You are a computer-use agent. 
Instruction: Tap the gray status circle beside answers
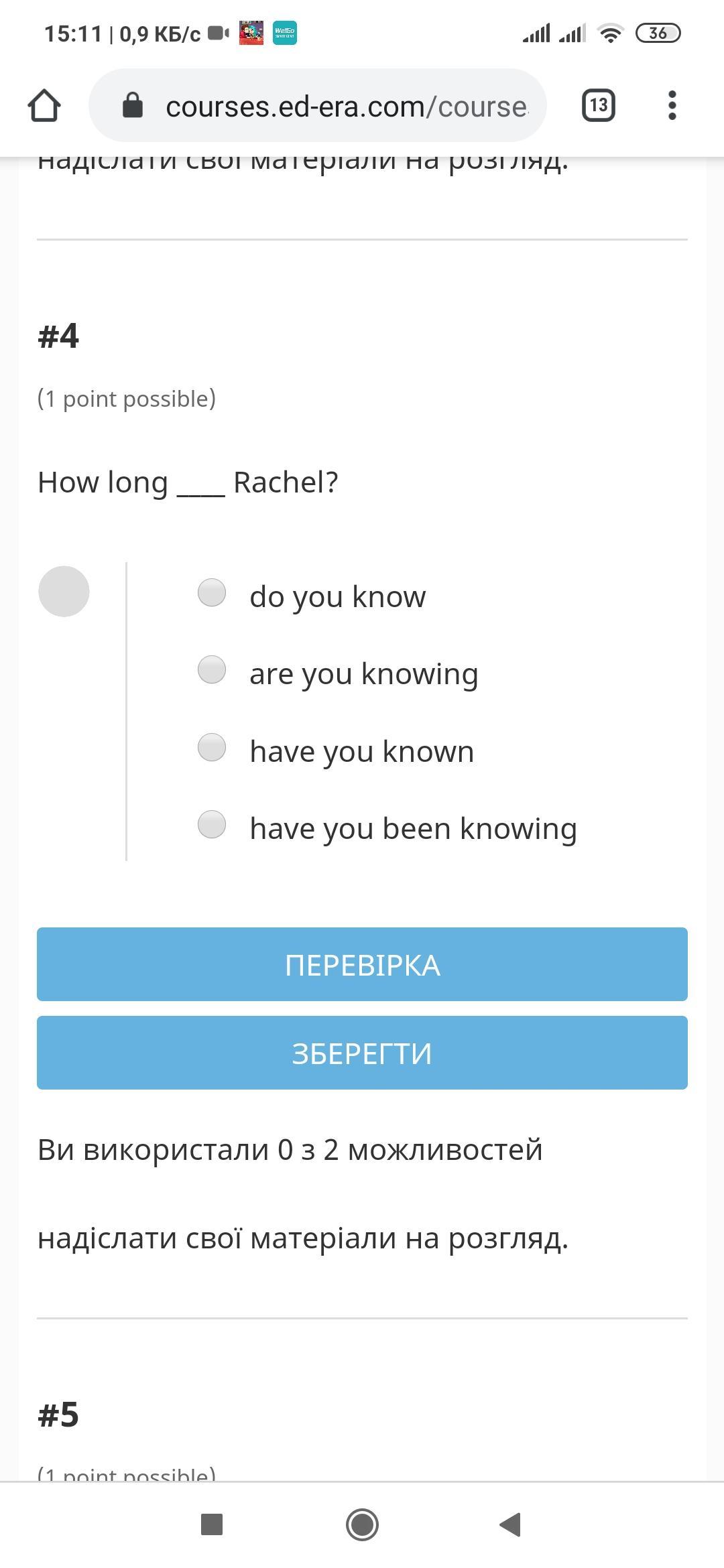point(64,592)
